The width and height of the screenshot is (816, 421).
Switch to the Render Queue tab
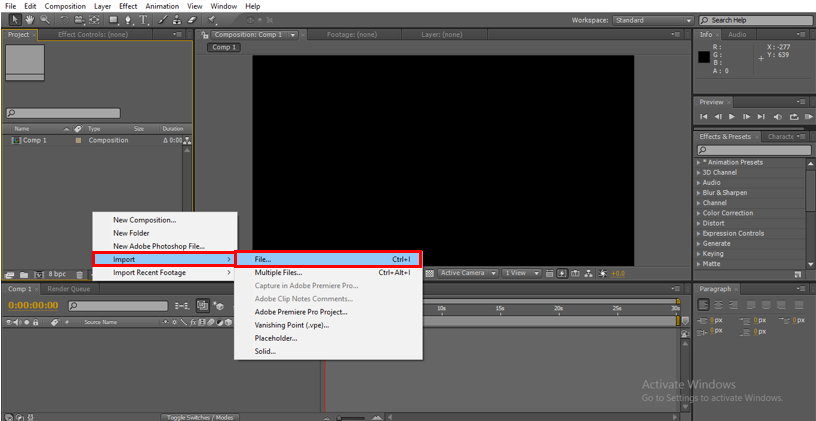pos(69,289)
